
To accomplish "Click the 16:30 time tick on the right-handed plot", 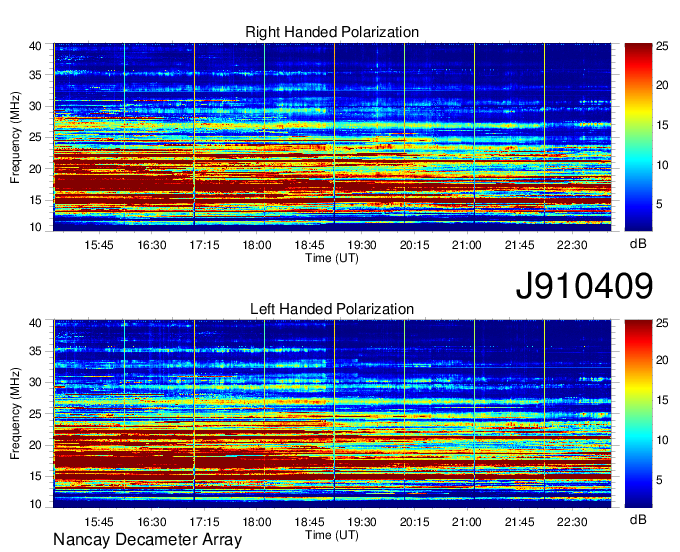I will [152, 245].
